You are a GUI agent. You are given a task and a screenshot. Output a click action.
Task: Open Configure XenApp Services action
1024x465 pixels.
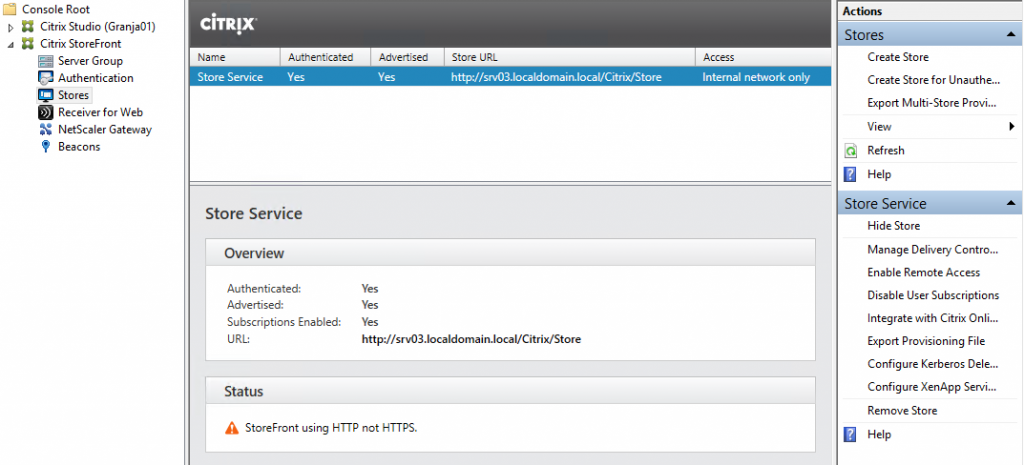click(933, 387)
